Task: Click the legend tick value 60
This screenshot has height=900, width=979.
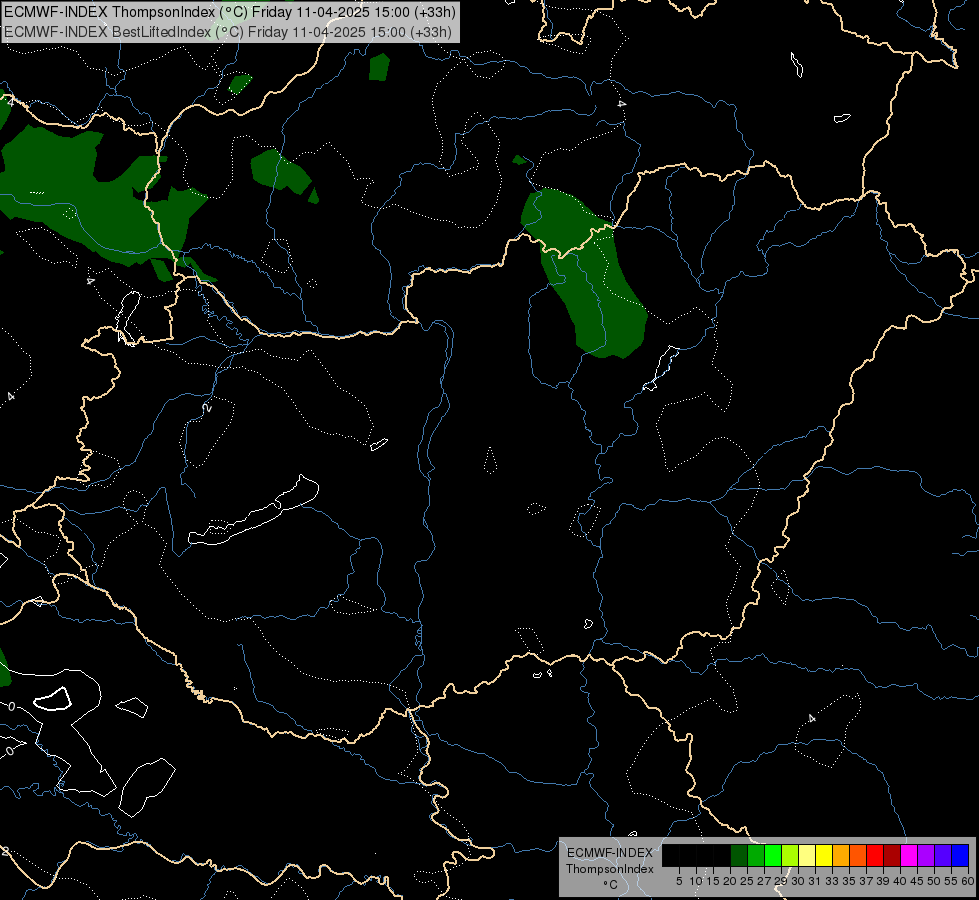Action: tap(968, 881)
